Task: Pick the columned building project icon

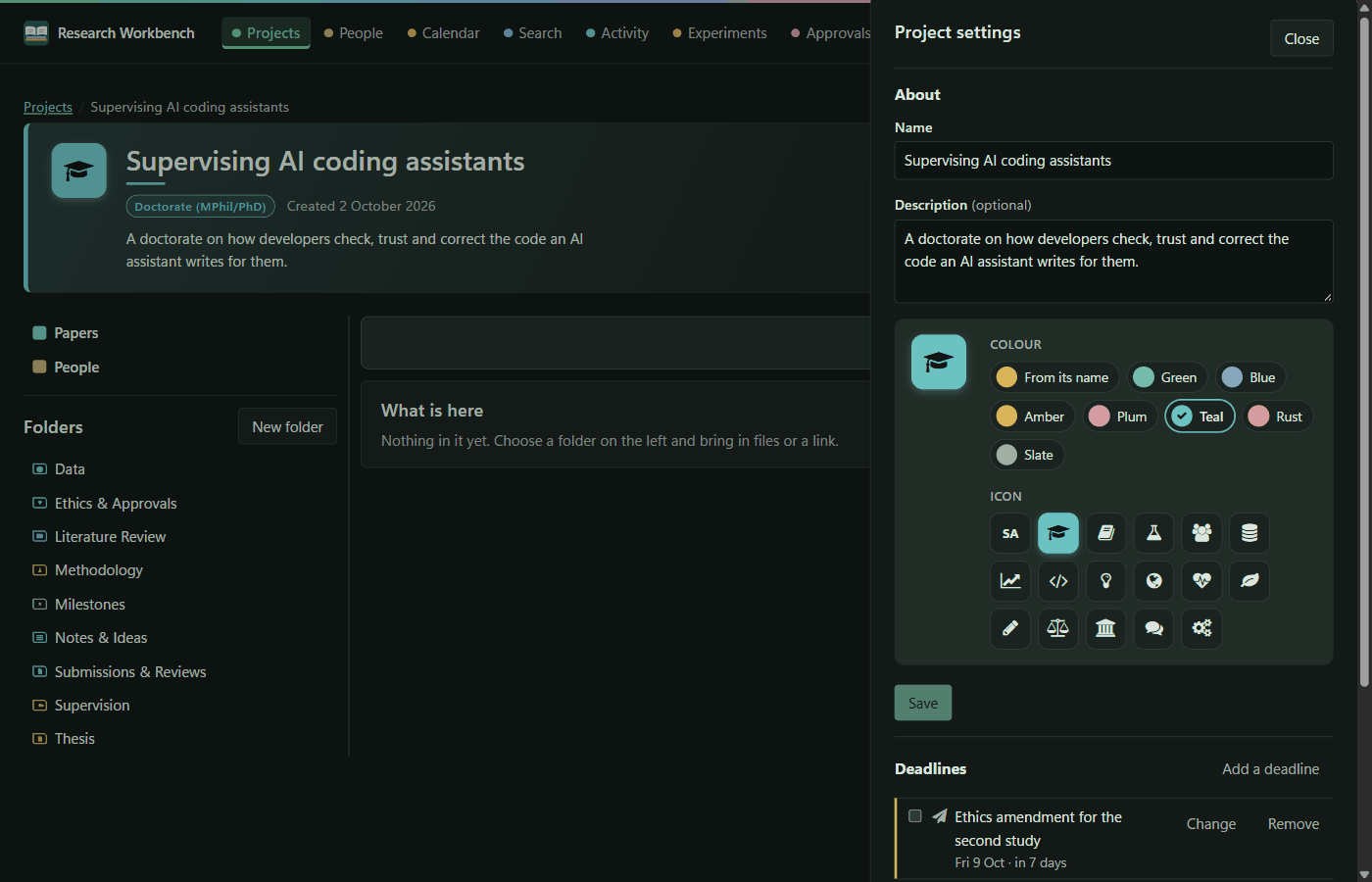Action: pyautogui.click(x=1106, y=628)
